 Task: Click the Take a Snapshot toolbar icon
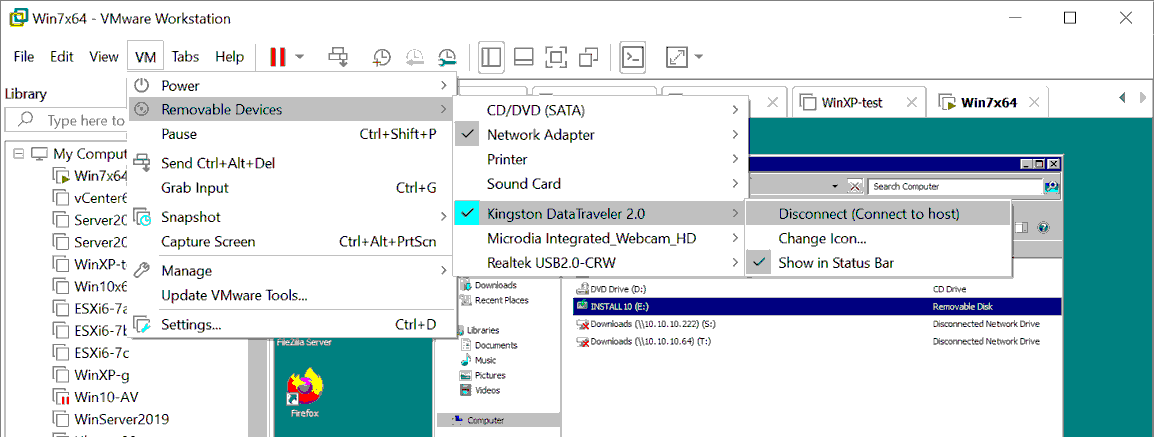(382, 57)
